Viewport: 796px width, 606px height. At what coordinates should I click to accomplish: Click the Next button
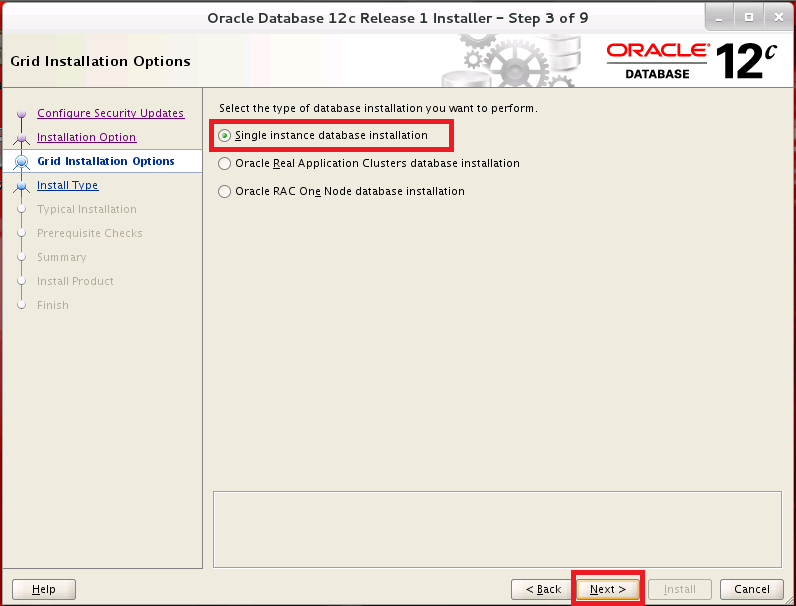[x=608, y=589]
